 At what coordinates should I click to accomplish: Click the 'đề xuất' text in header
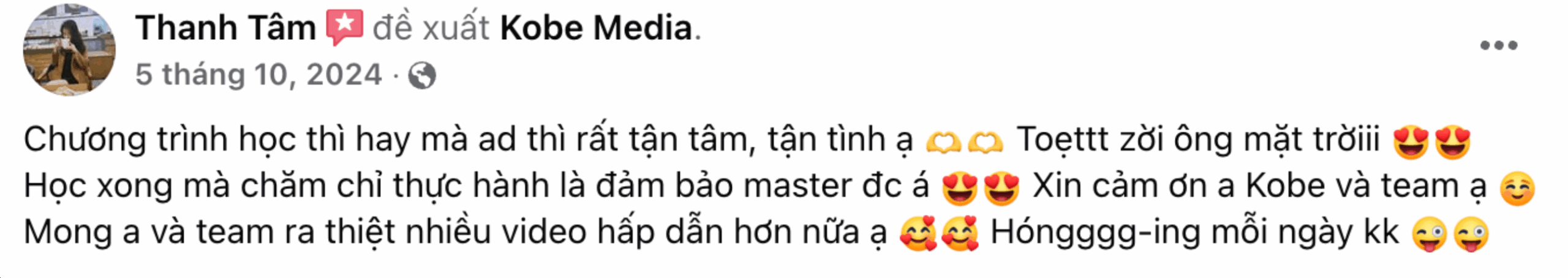[x=431, y=28]
